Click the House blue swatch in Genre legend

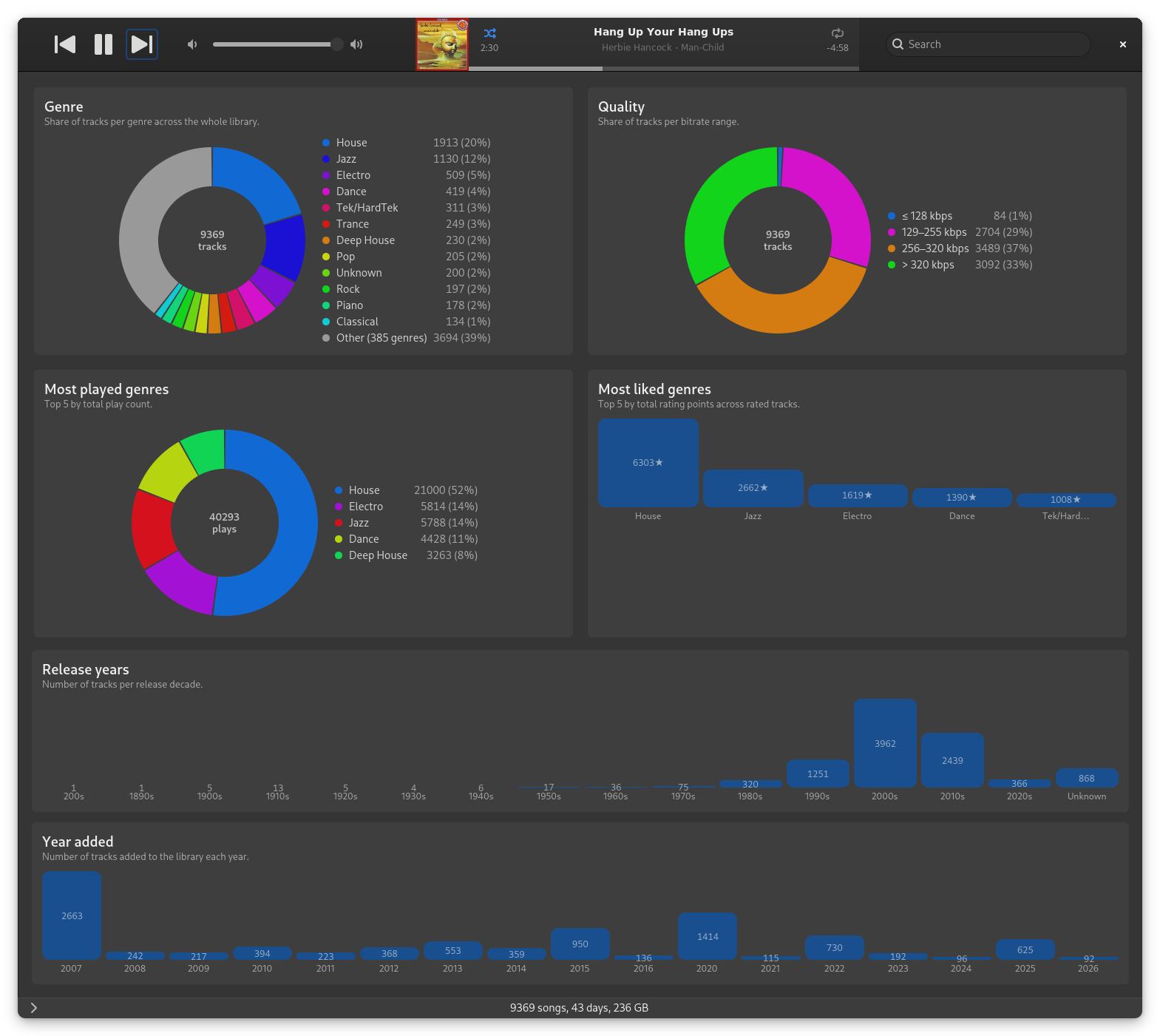pos(326,143)
